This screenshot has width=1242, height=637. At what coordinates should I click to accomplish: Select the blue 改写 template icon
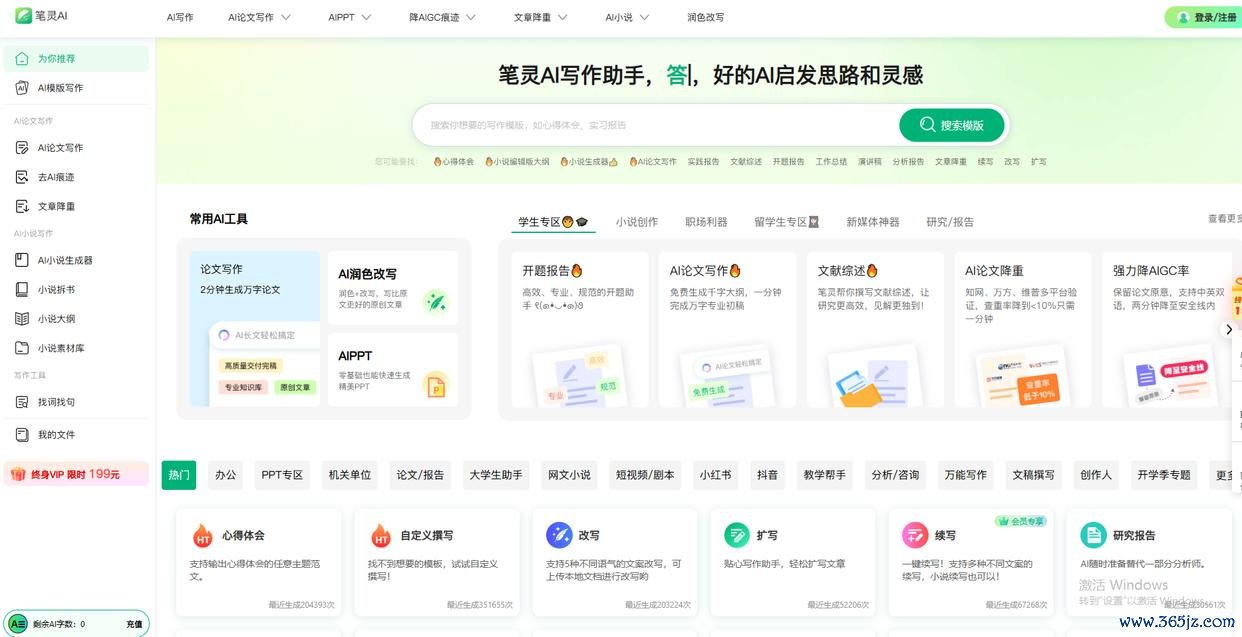point(559,536)
